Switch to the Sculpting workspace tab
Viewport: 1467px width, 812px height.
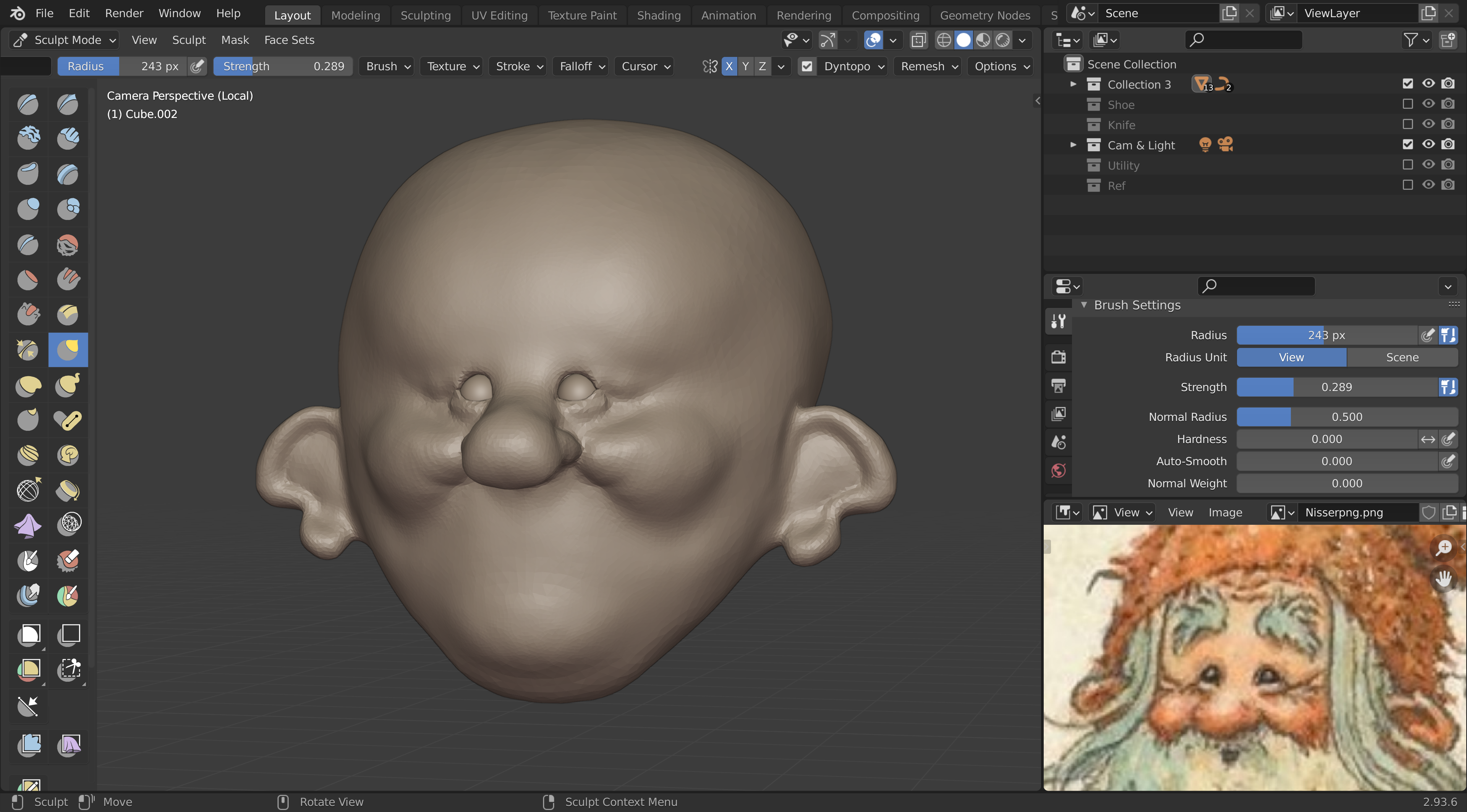pyautogui.click(x=425, y=15)
